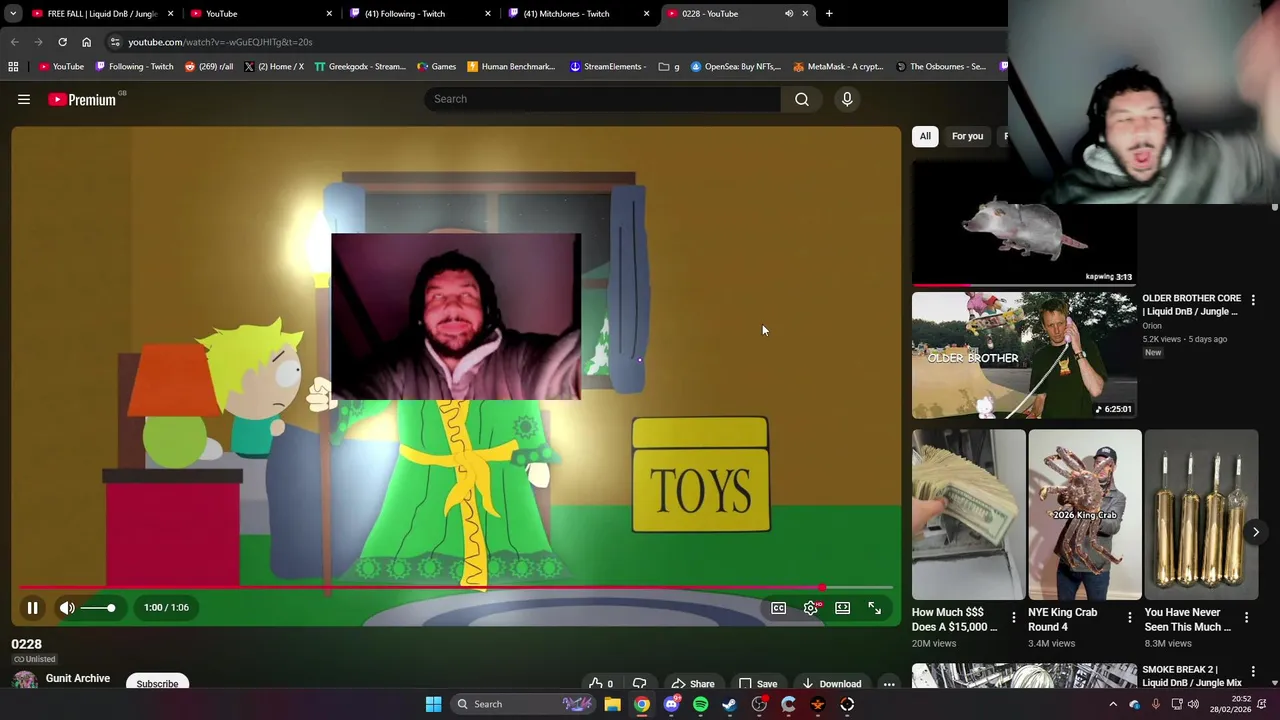
Task: Click the Gunit Archive channel avatar
Action: pos(25,681)
